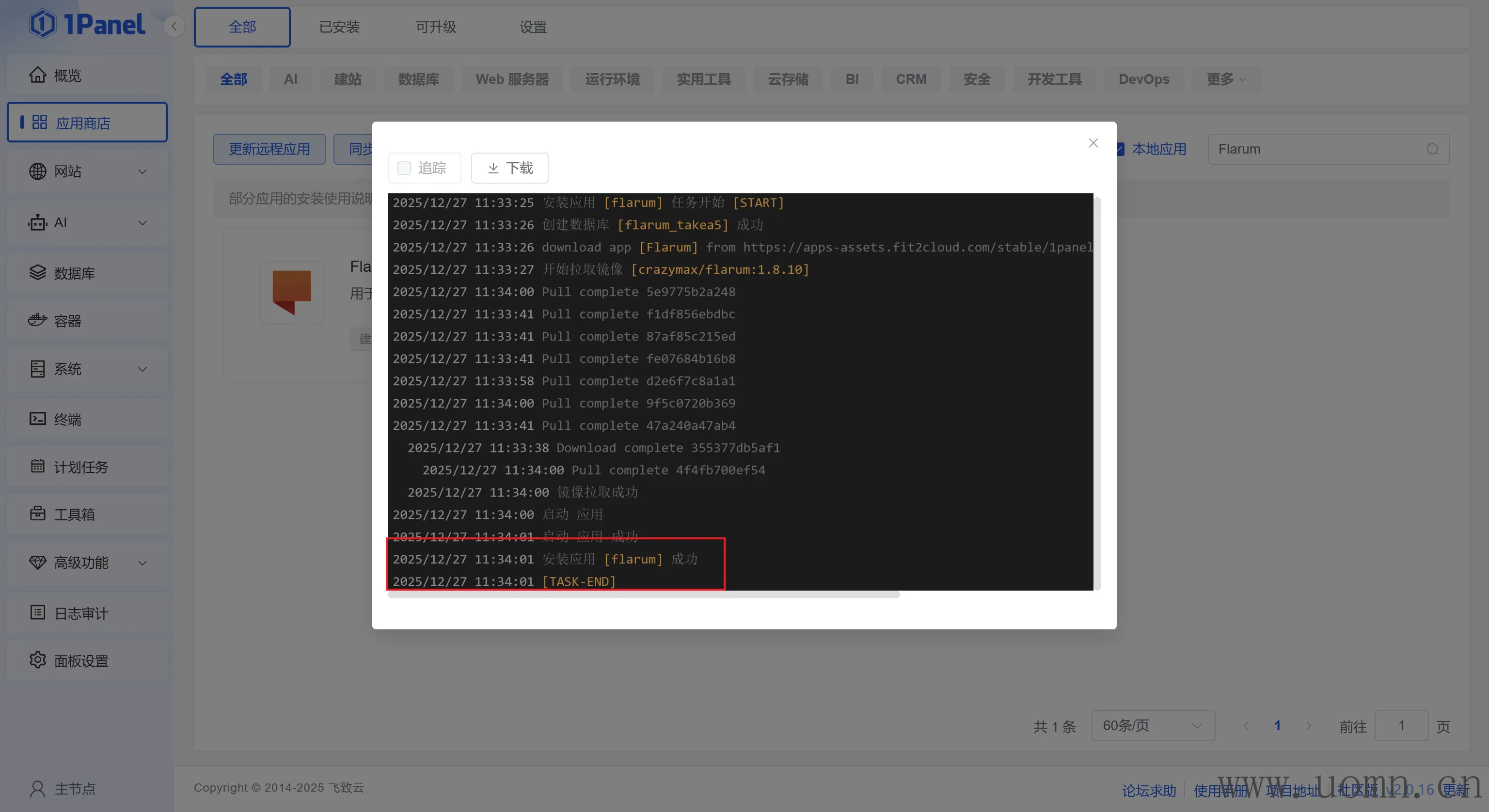Expand the 更多 category dropdown
The image size is (1489, 812).
pyautogui.click(x=1225, y=79)
